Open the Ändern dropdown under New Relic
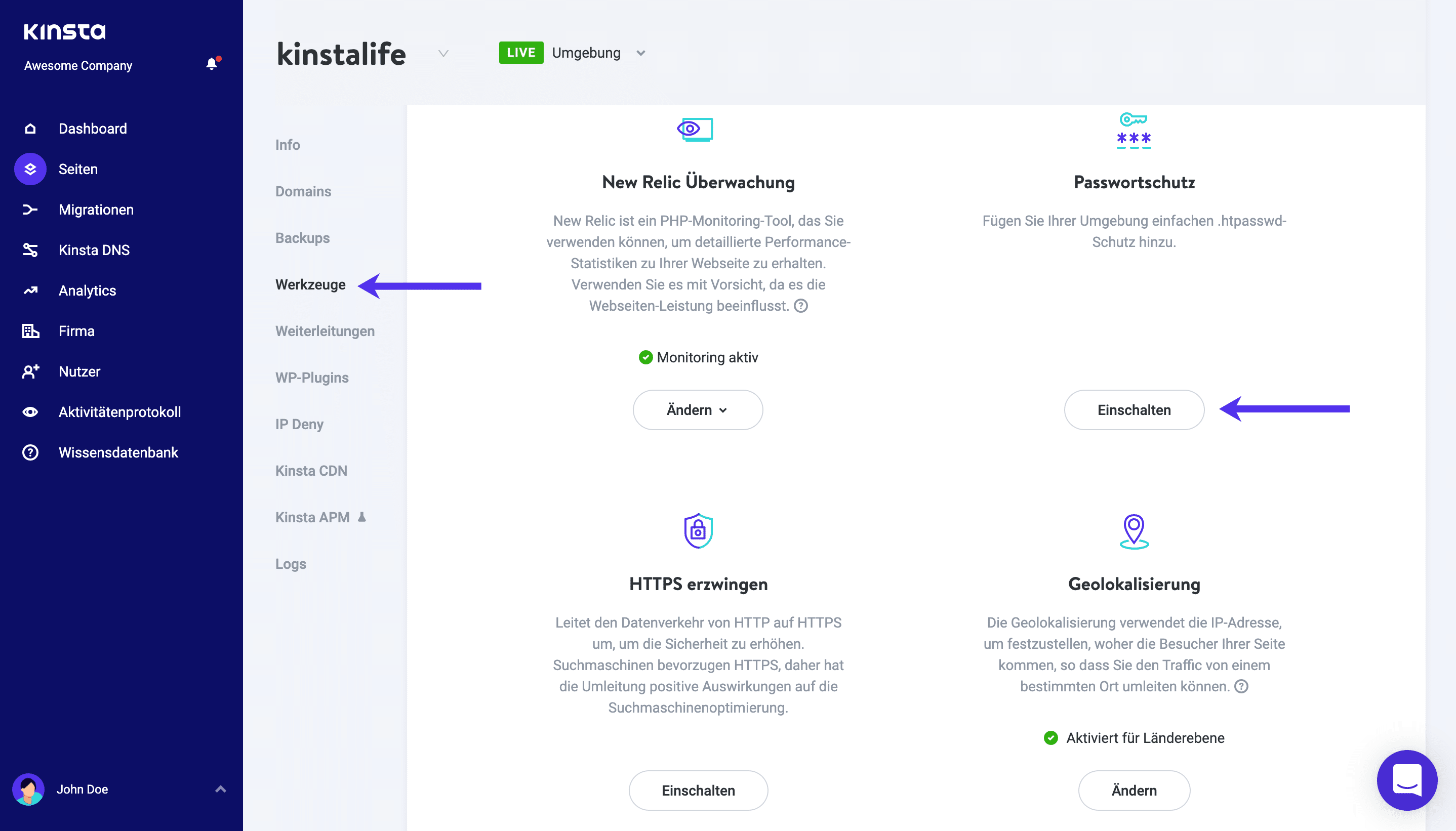Image resolution: width=1456 pixels, height=831 pixels. 698,410
